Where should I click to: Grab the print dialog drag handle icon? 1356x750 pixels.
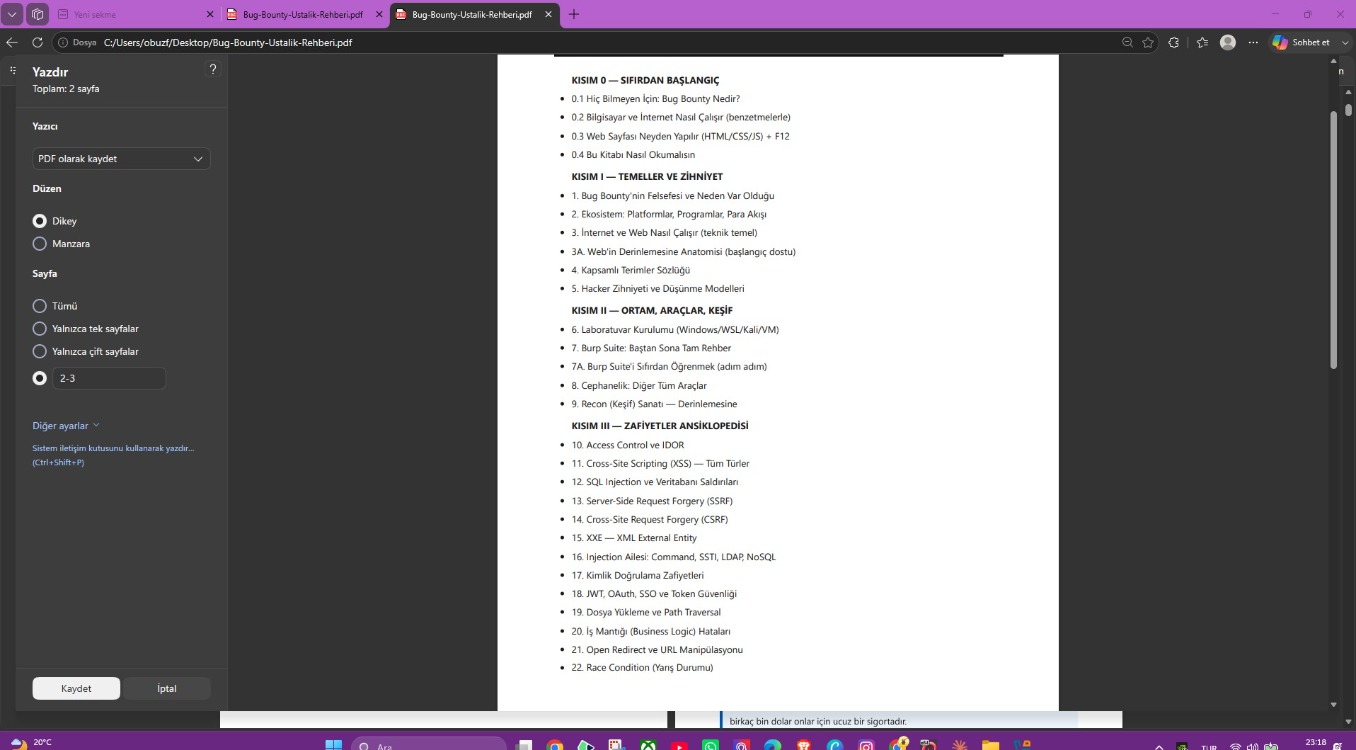click(13, 71)
